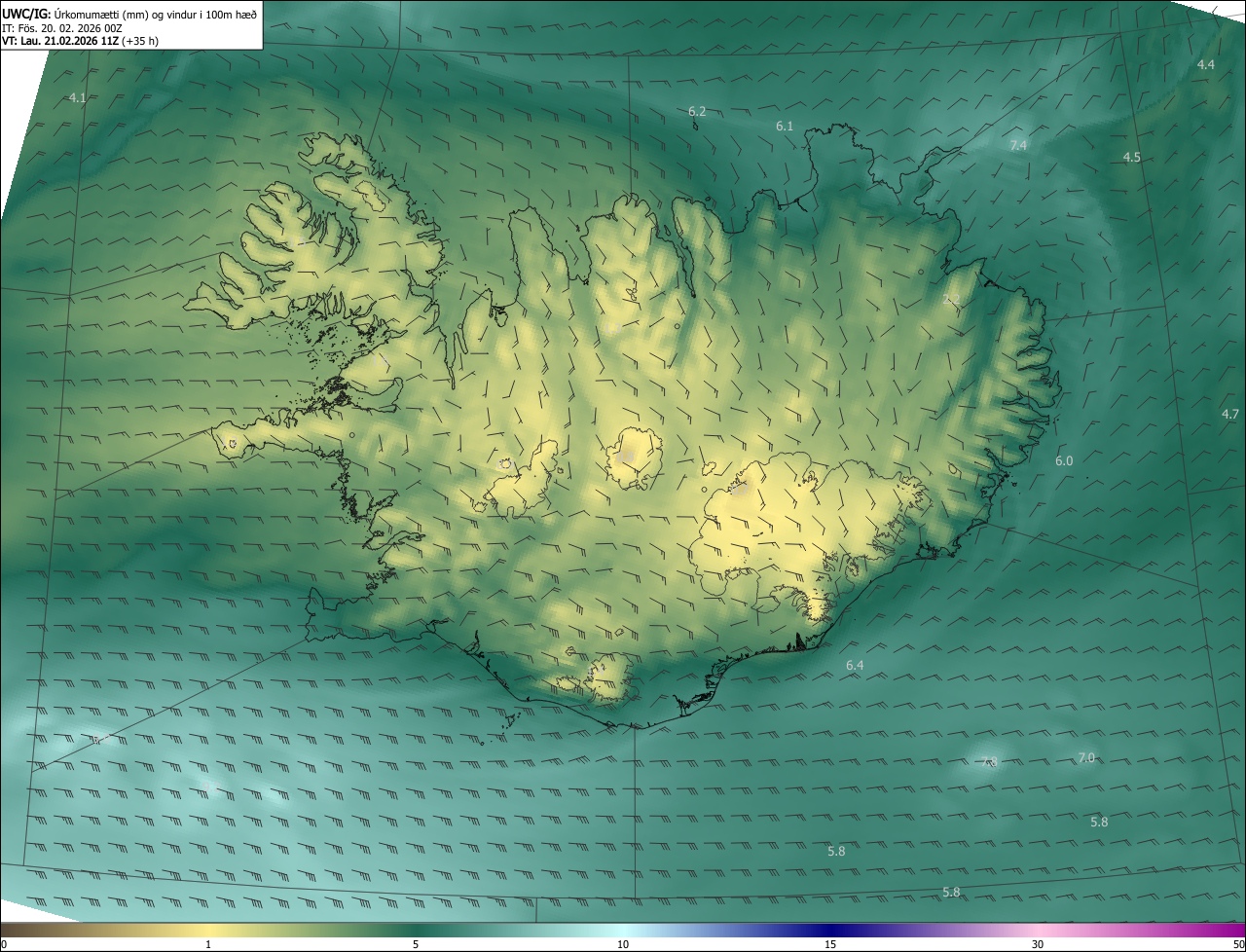
Task: Click the 50 tick label on the color scale
Action: pyautogui.click(x=1238, y=945)
